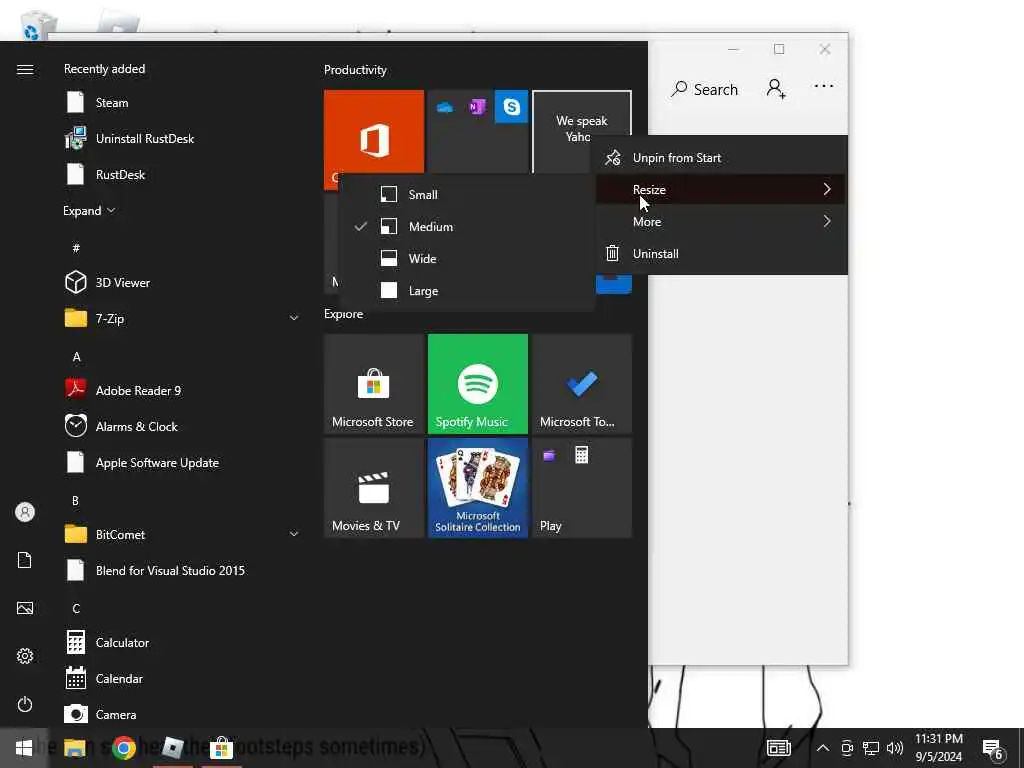Click the letter C section header
The height and width of the screenshot is (768, 1024).
[x=76, y=608]
